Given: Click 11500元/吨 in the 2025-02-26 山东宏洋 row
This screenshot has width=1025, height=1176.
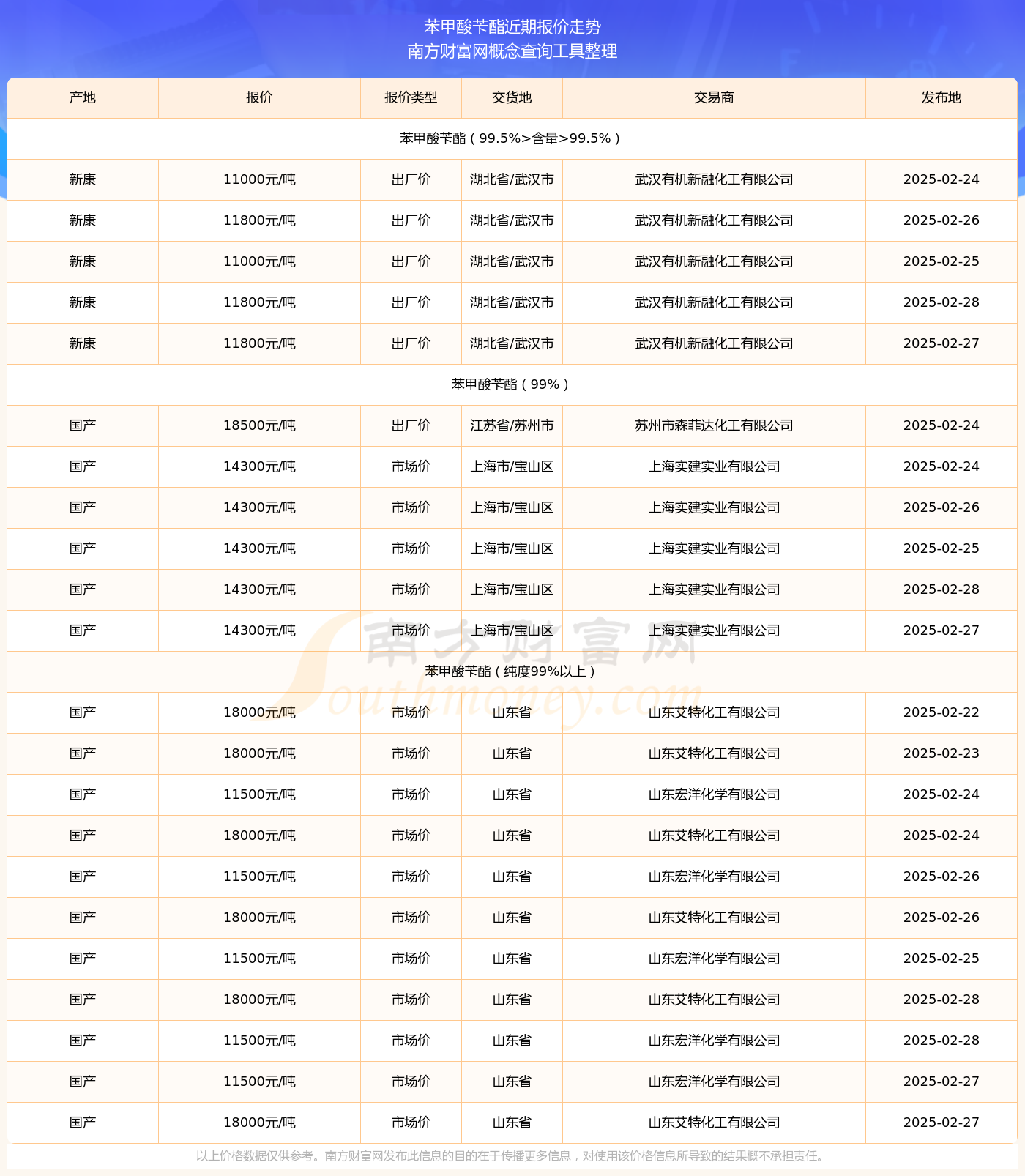Looking at the screenshot, I should (x=259, y=877).
